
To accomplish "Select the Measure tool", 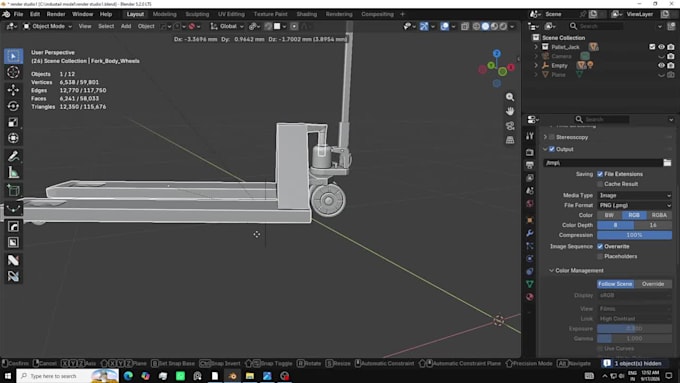I will pos(13,173).
